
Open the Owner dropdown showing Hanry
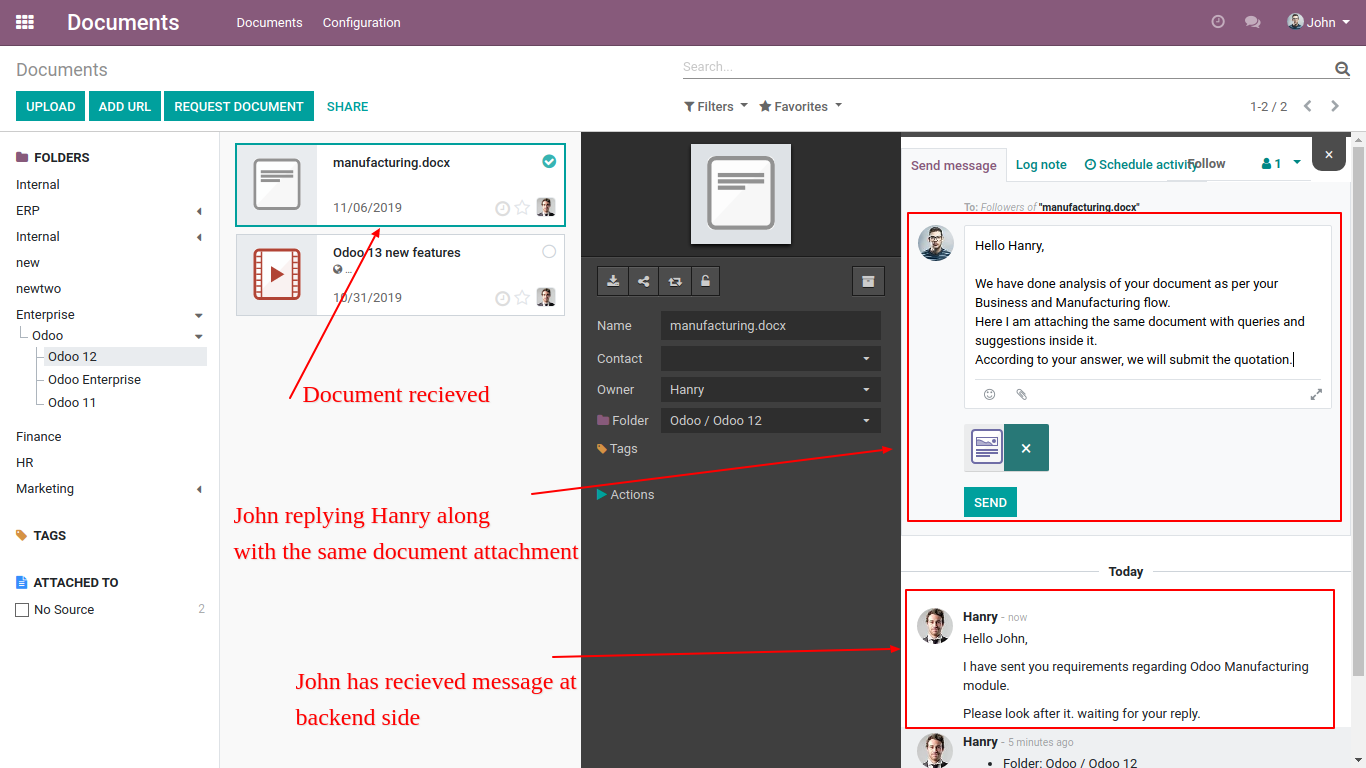click(770, 390)
